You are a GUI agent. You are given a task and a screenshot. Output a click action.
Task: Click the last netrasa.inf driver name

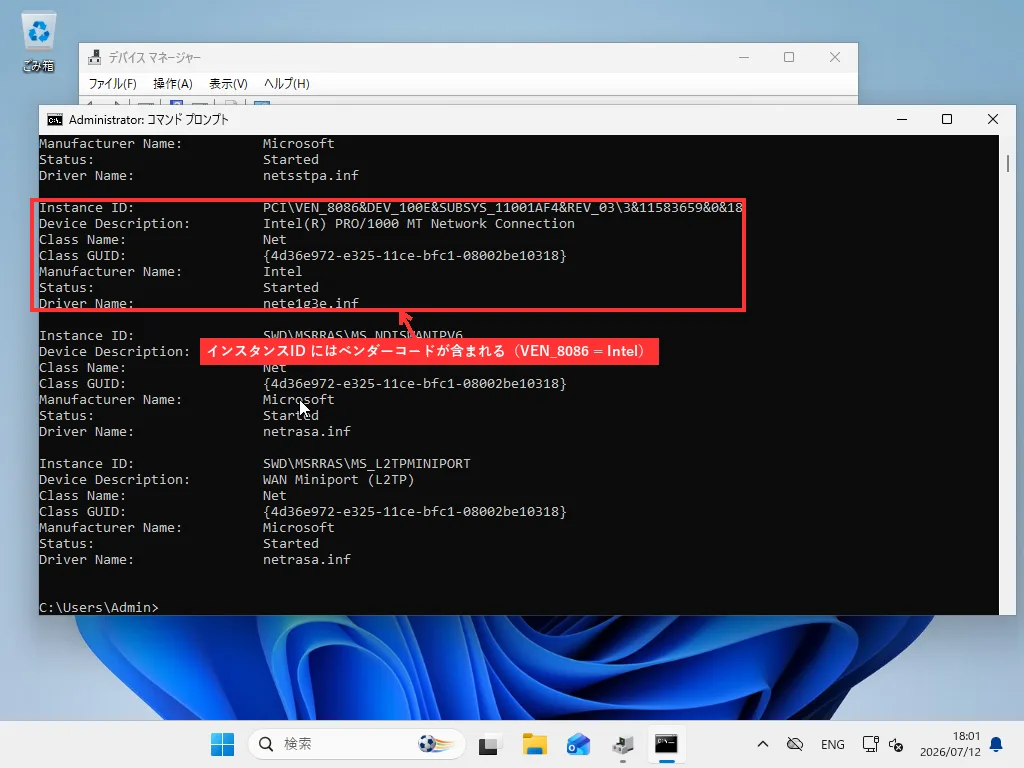(306, 560)
